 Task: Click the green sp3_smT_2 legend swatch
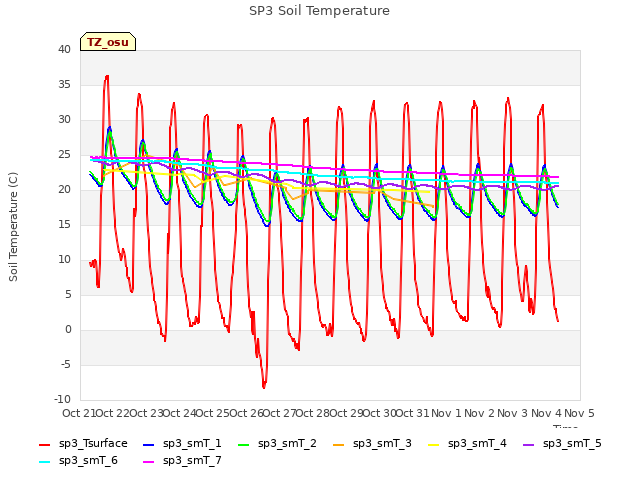point(243,444)
